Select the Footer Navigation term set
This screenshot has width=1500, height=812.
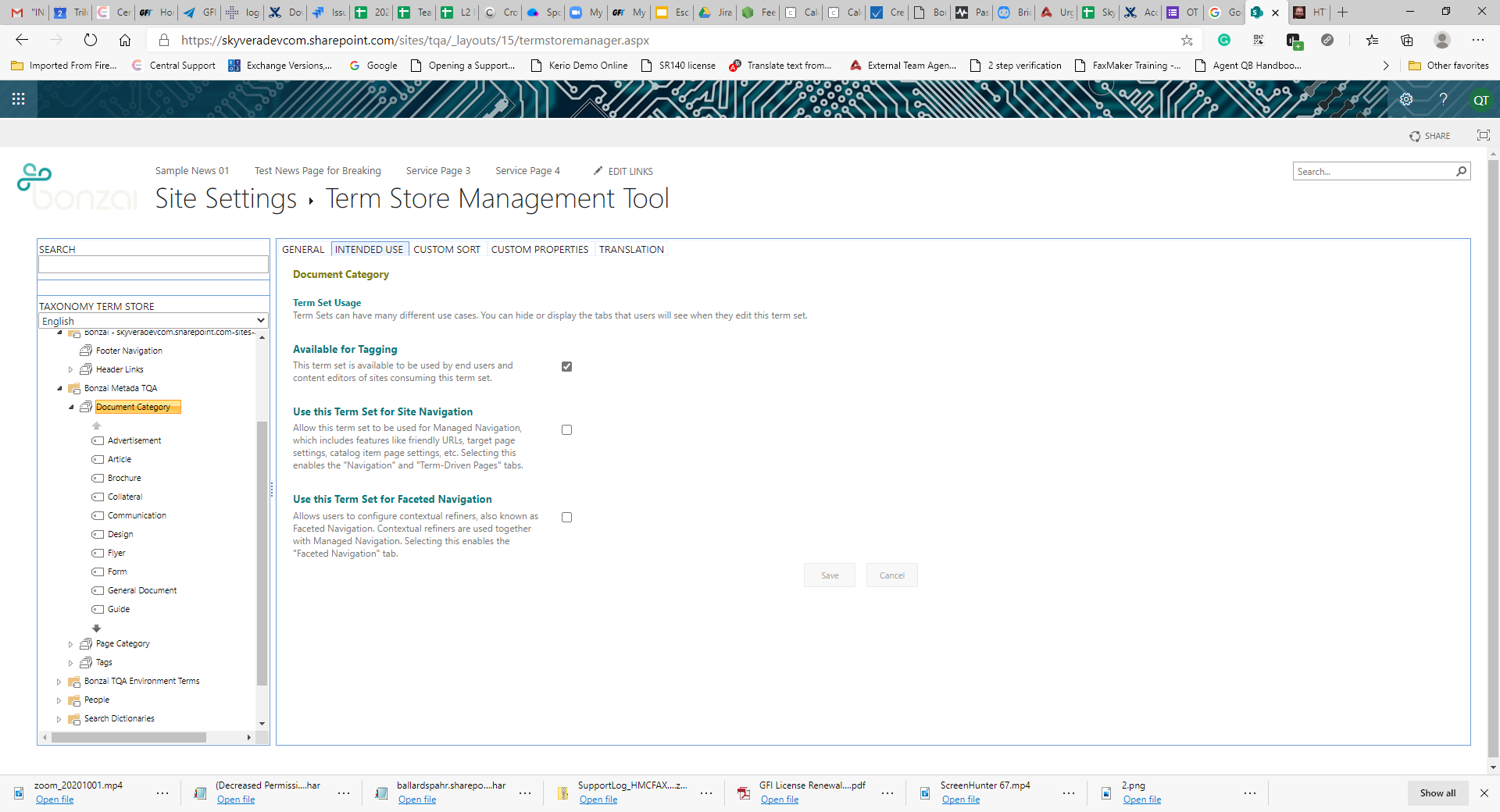pyautogui.click(x=129, y=351)
